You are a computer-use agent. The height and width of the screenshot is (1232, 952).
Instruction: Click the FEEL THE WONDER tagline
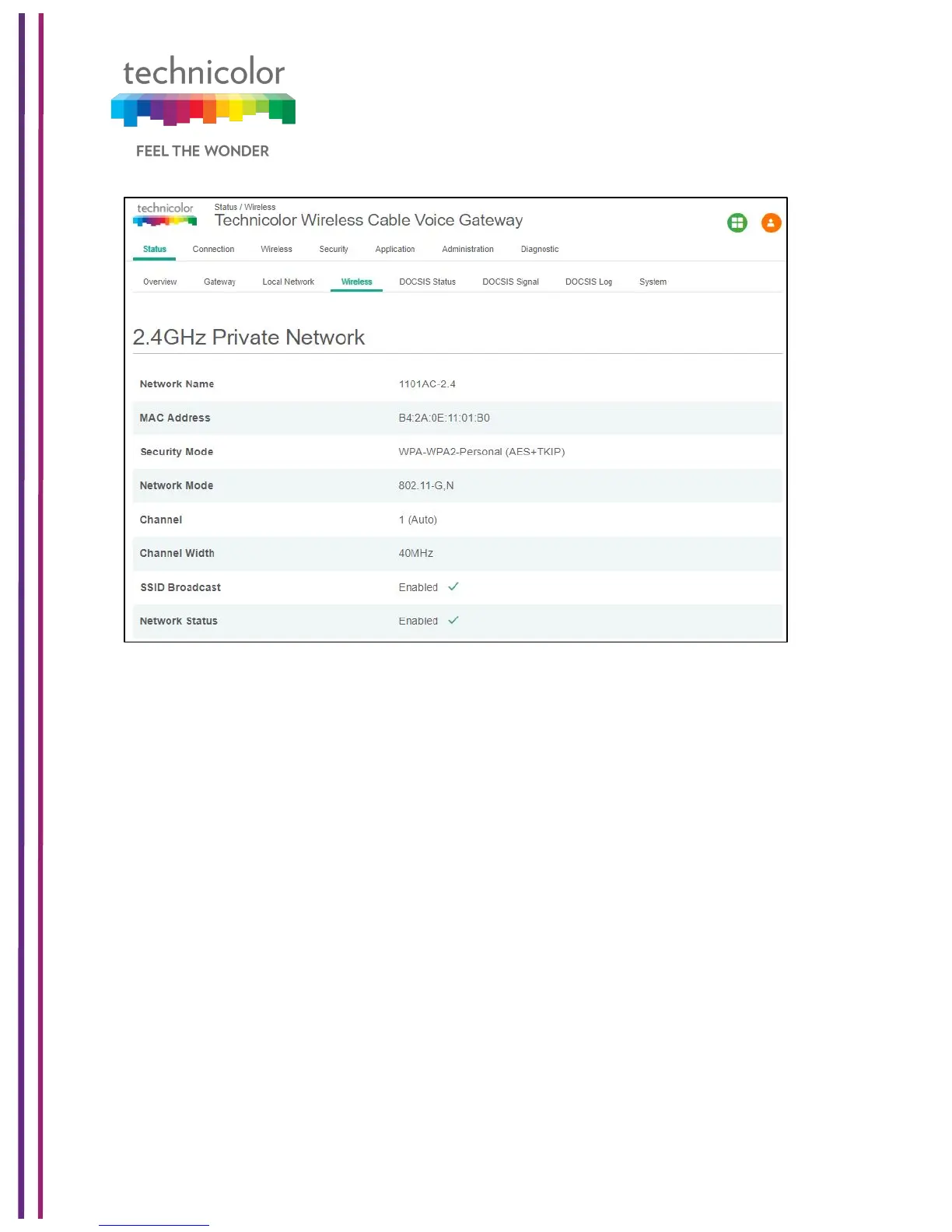pos(202,151)
